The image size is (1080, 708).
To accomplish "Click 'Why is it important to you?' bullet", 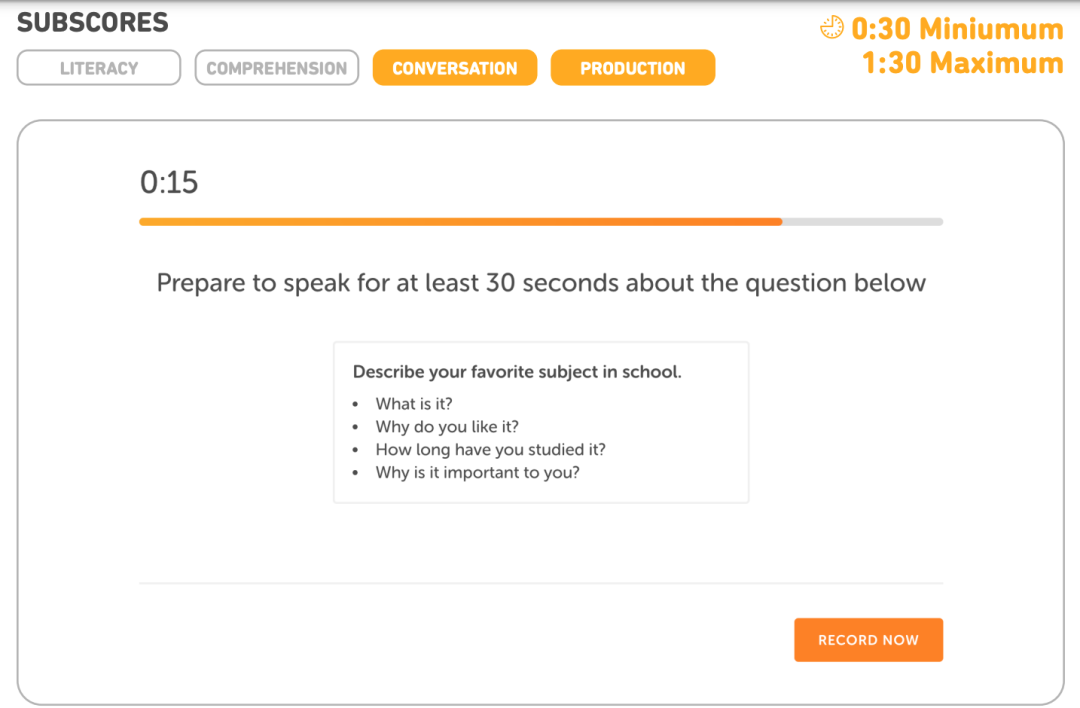I will 477,472.
